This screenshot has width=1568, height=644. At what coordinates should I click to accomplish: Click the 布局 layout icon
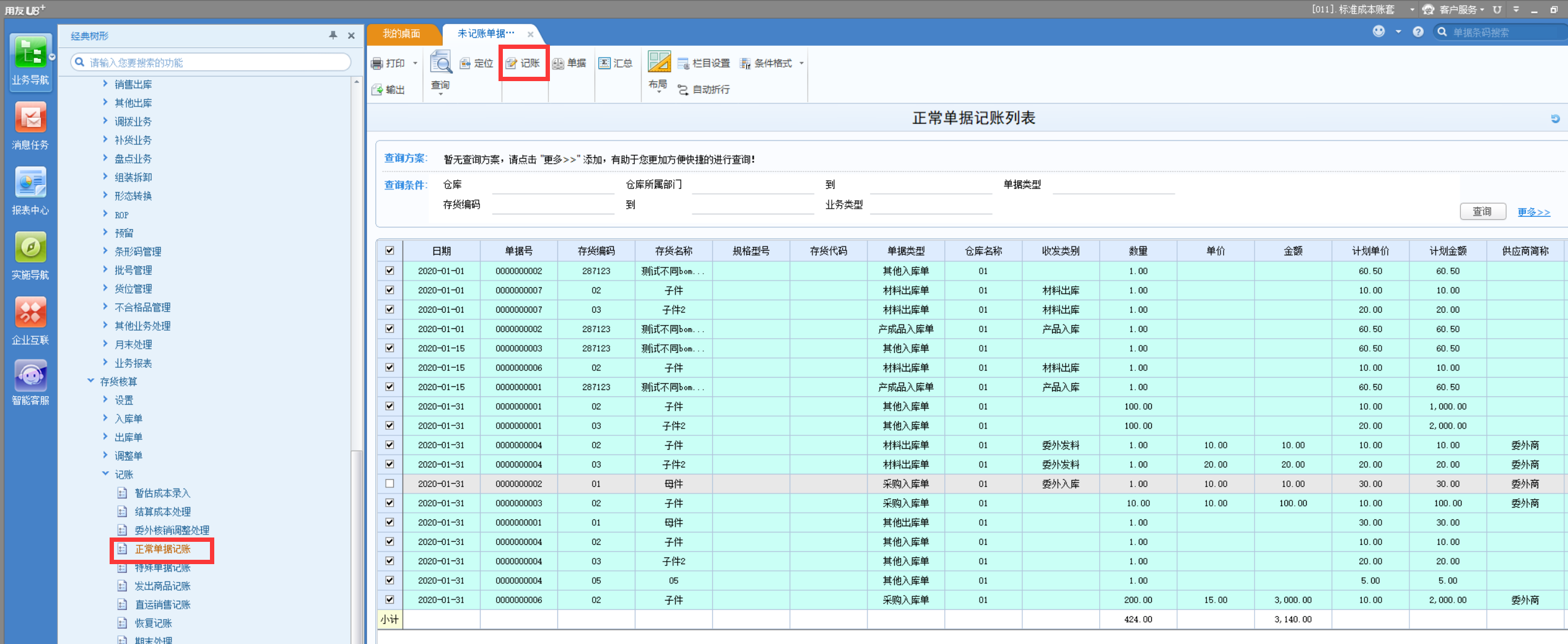coord(659,62)
